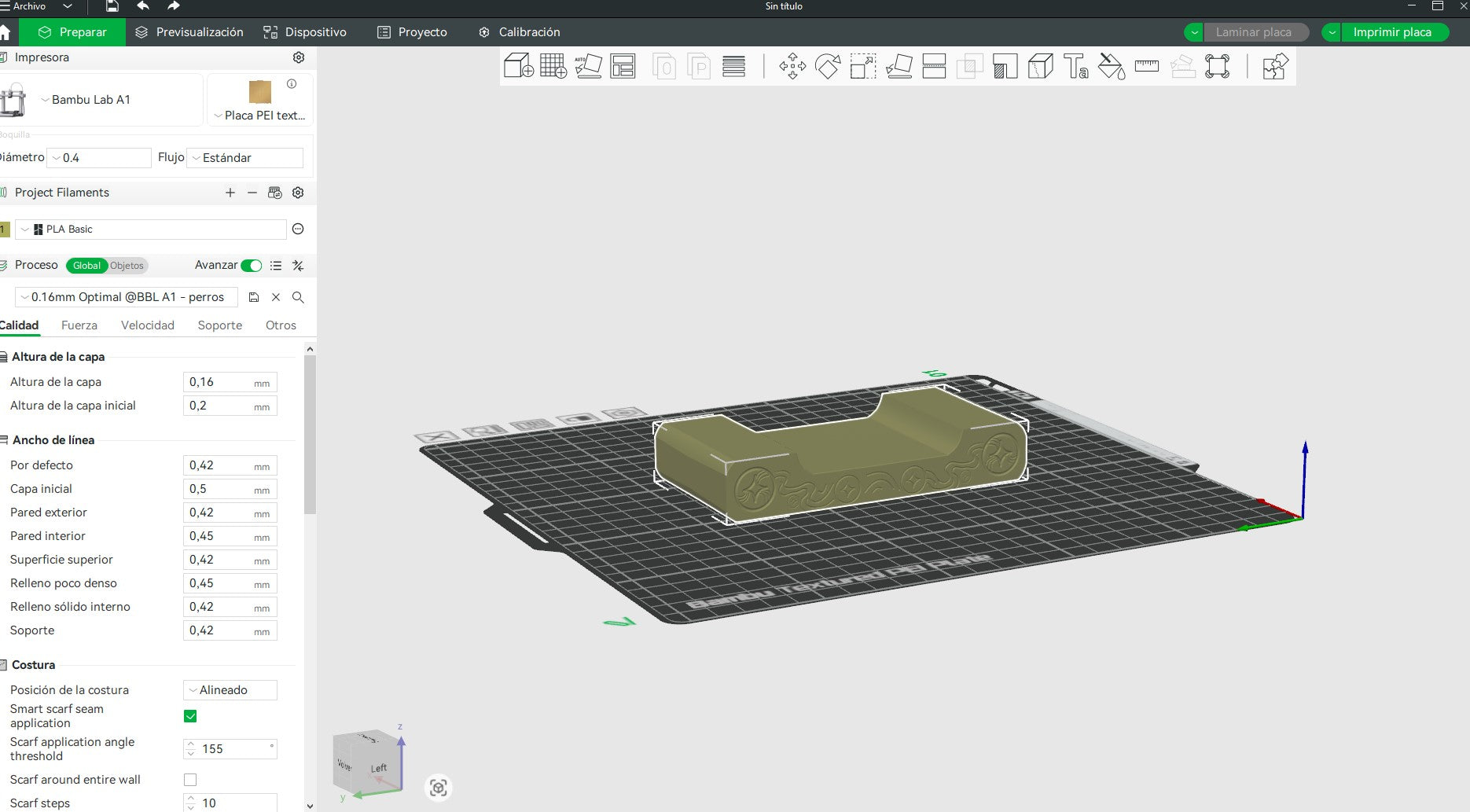Open the Text shape tool

(x=1075, y=66)
